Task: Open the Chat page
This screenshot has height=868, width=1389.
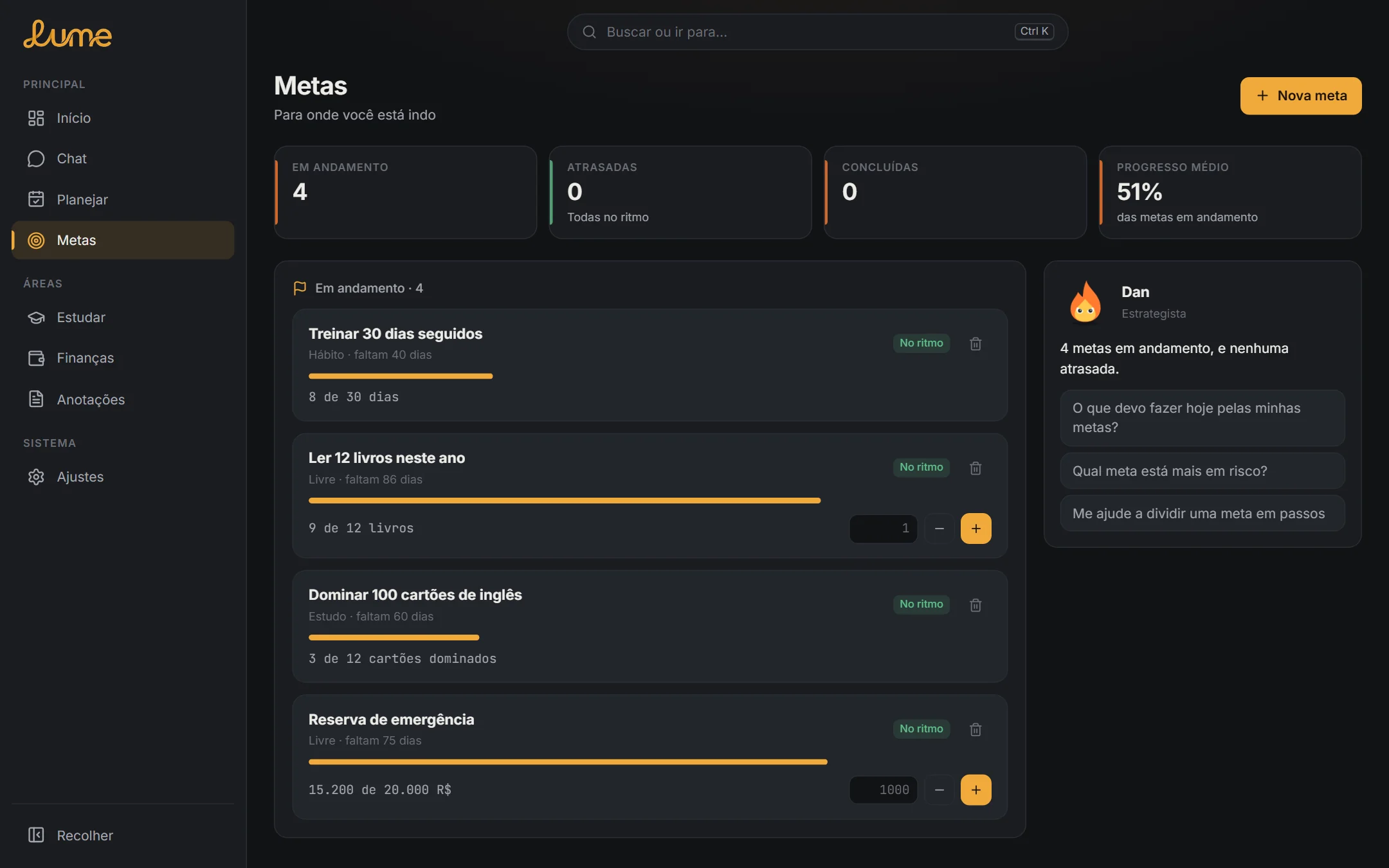Action: point(123,159)
